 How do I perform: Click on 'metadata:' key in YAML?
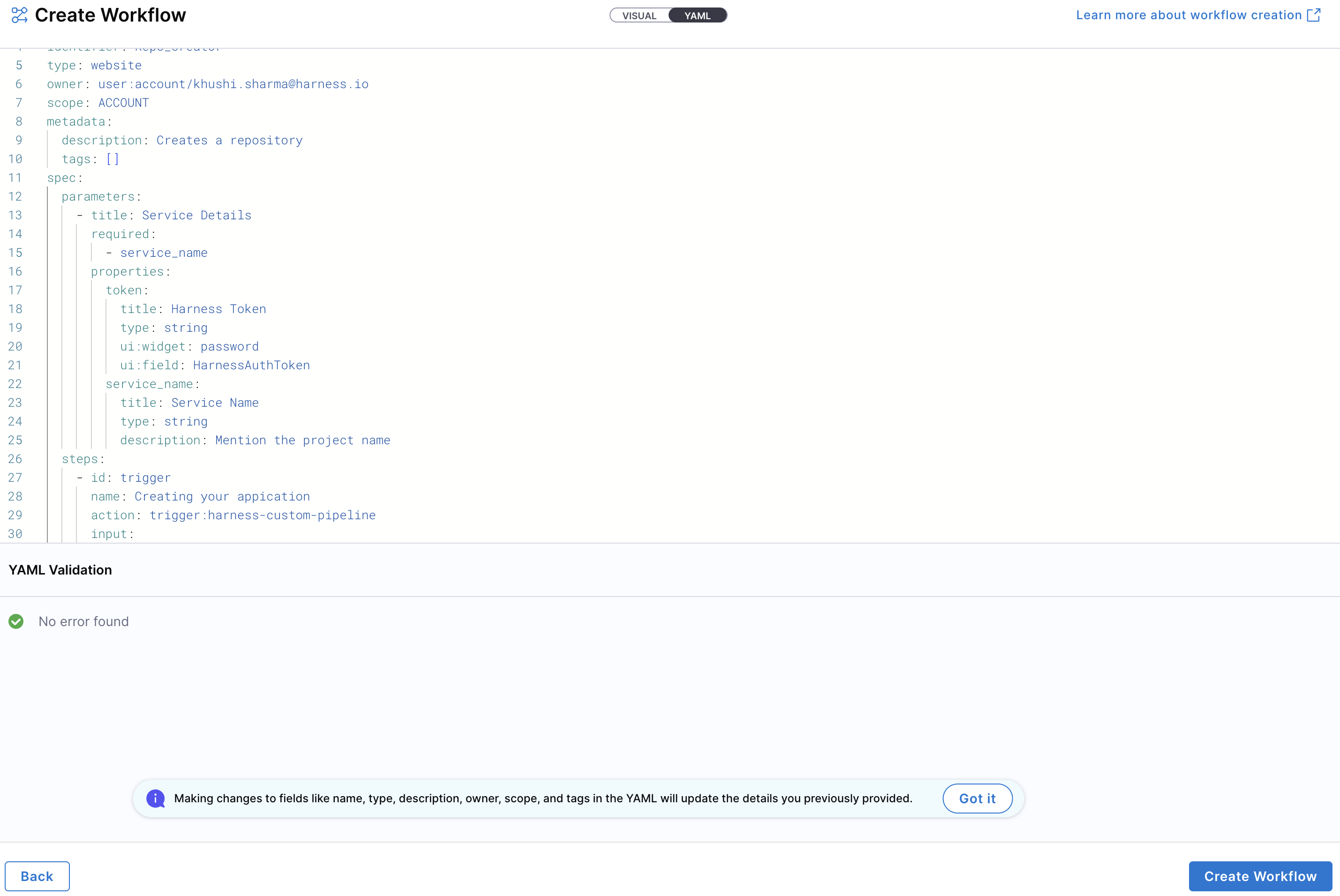click(x=76, y=122)
